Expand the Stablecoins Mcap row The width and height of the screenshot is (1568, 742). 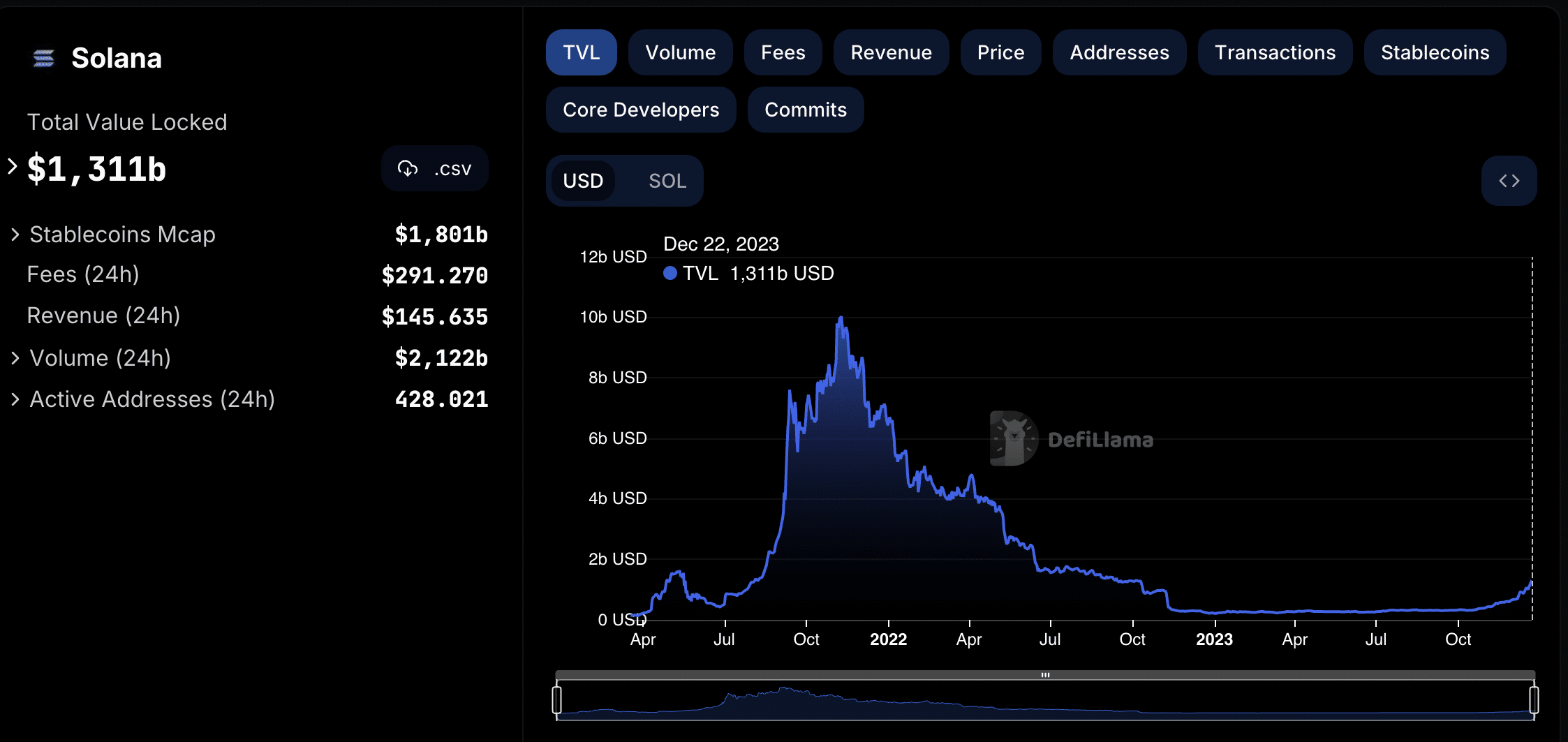15,235
